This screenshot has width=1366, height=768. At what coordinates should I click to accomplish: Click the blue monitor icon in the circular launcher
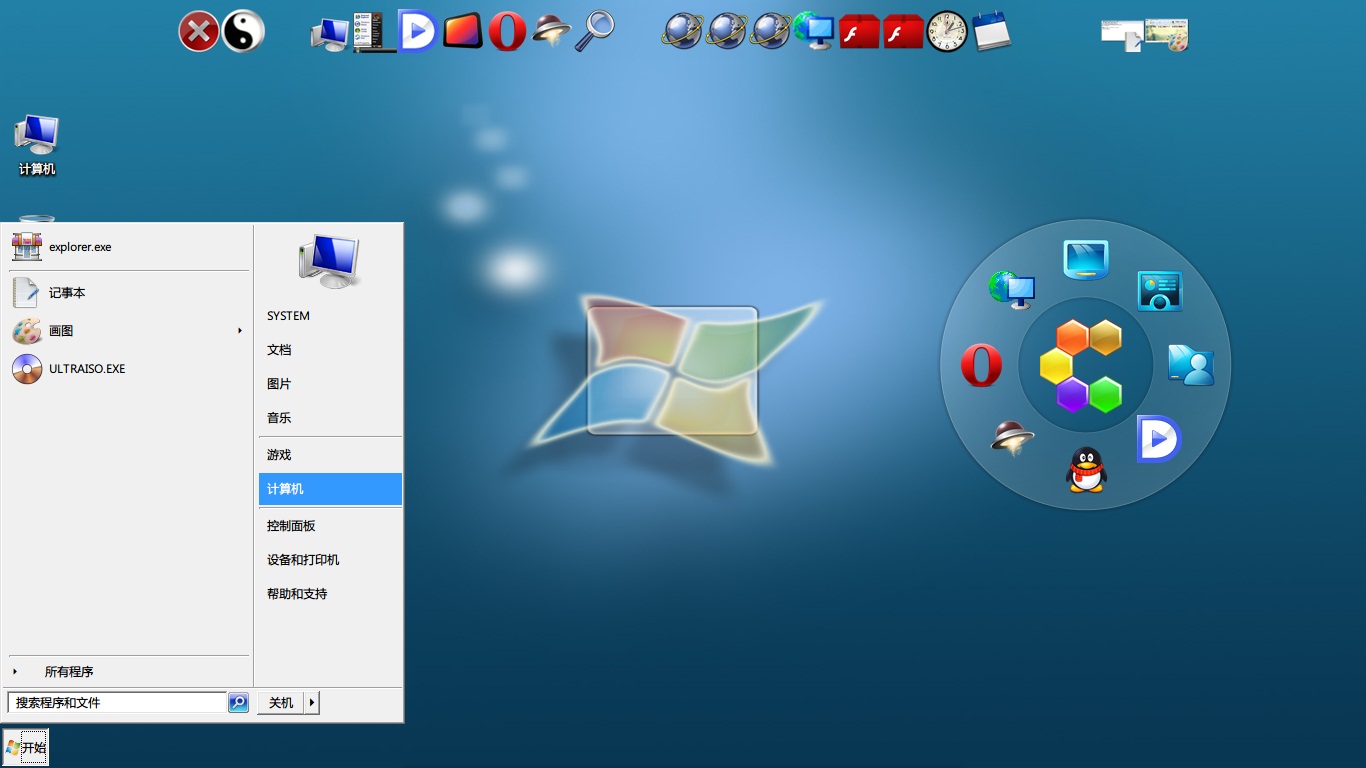coord(1086,260)
